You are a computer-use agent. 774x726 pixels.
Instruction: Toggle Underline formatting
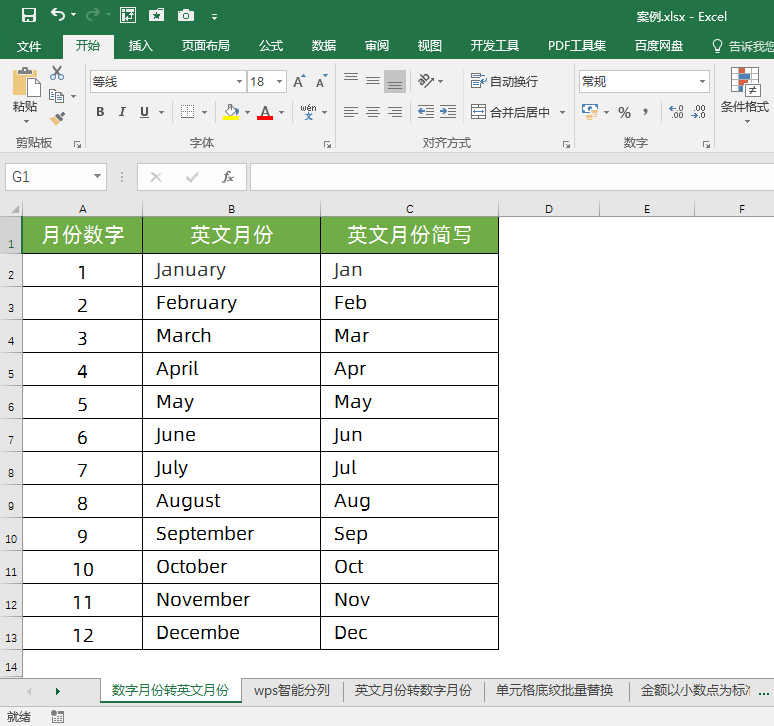[x=144, y=112]
